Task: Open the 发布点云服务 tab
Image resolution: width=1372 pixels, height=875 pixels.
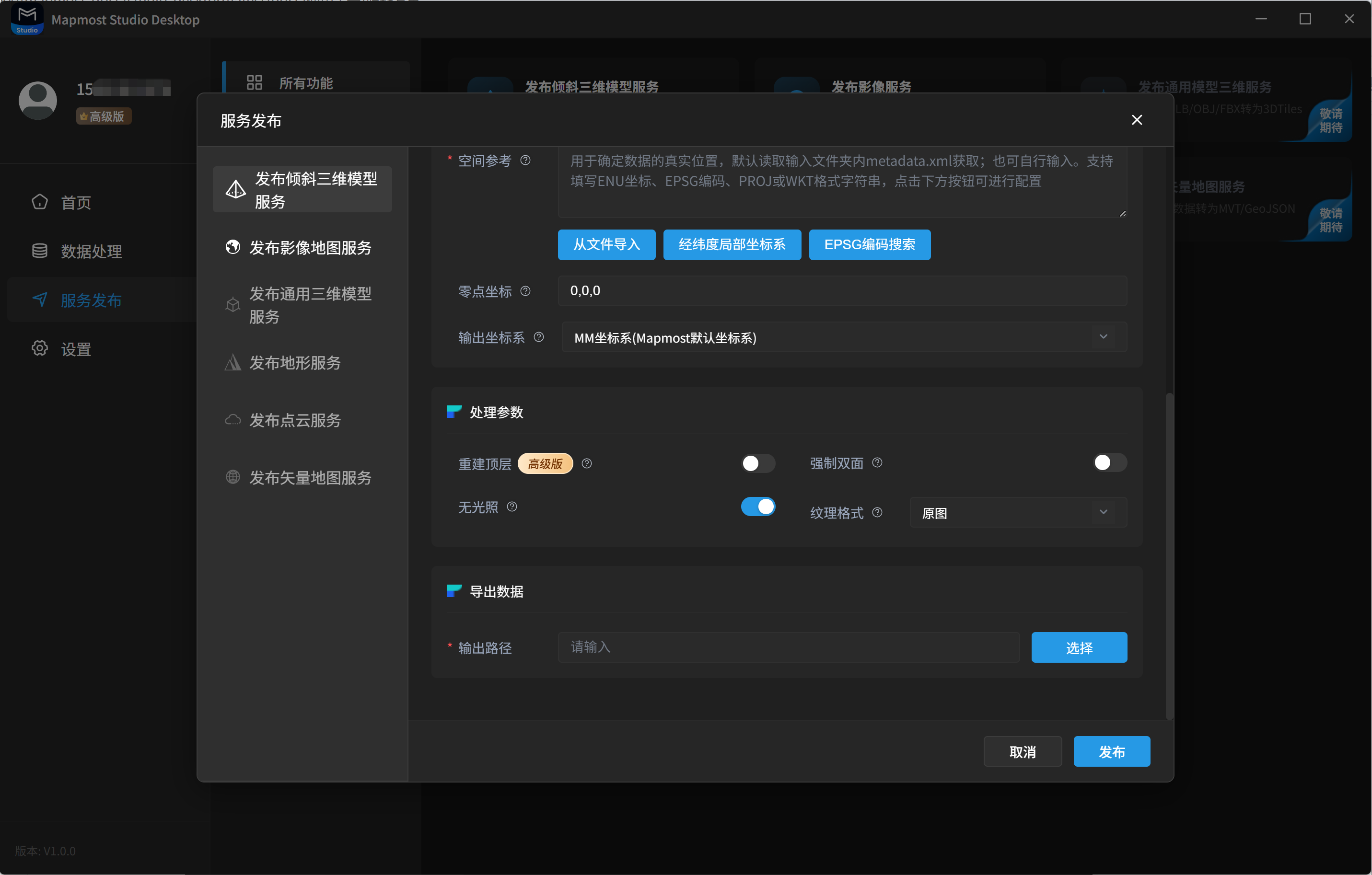Action: 302,420
